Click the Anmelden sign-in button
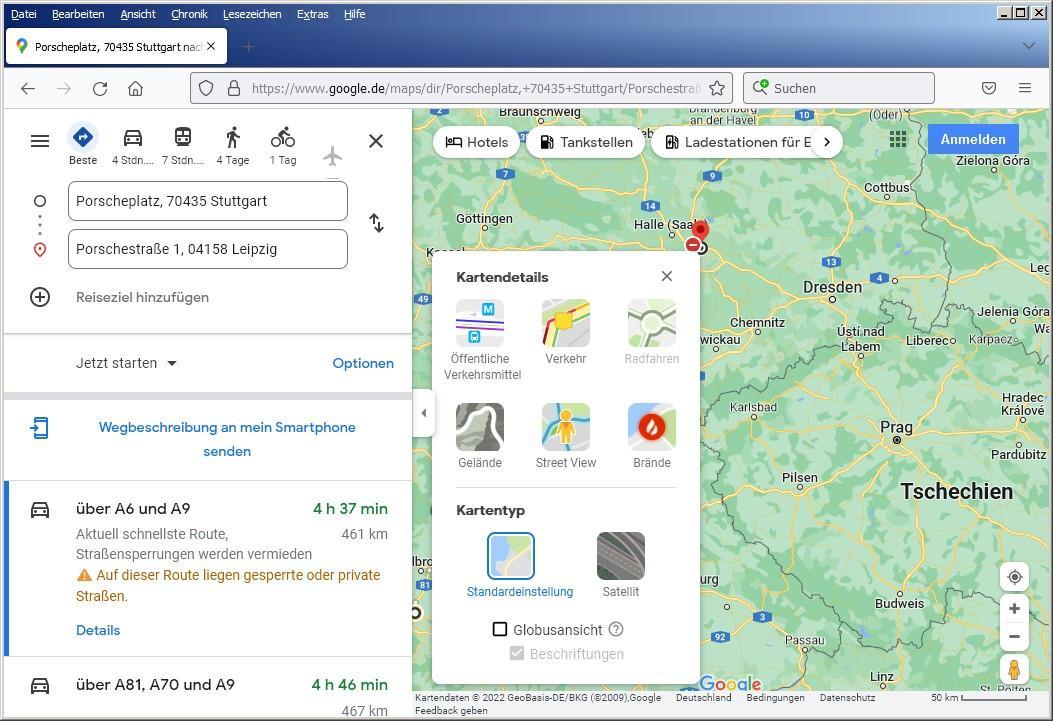The width and height of the screenshot is (1053, 721). (x=972, y=139)
